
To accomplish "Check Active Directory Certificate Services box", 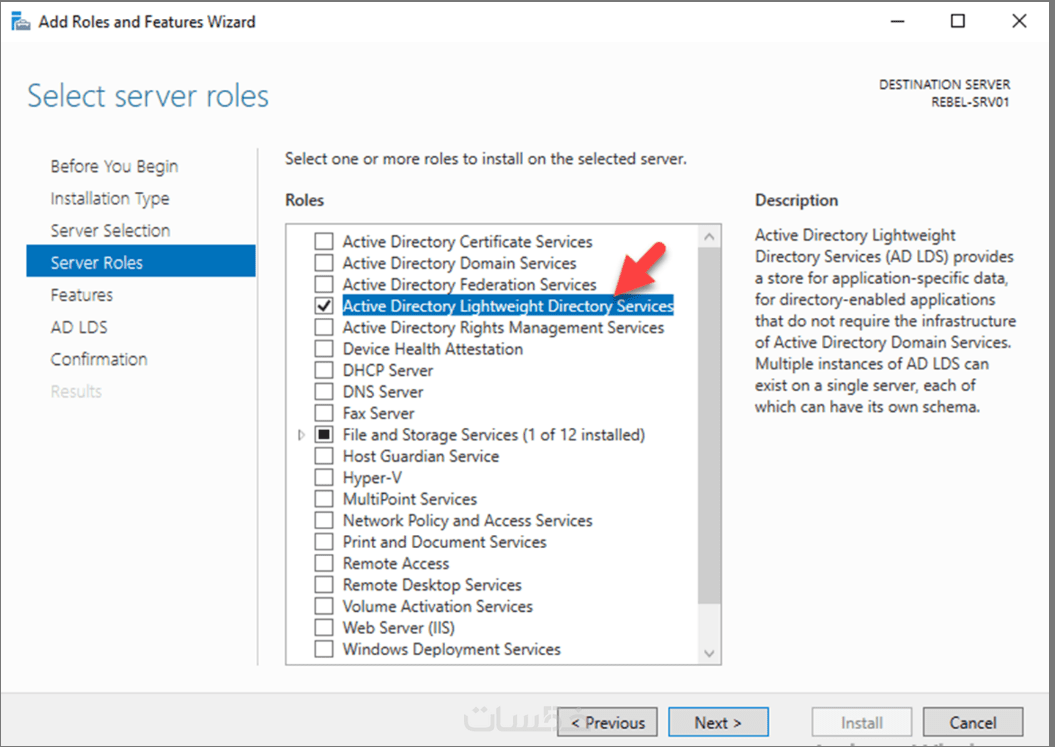I will 324,241.
